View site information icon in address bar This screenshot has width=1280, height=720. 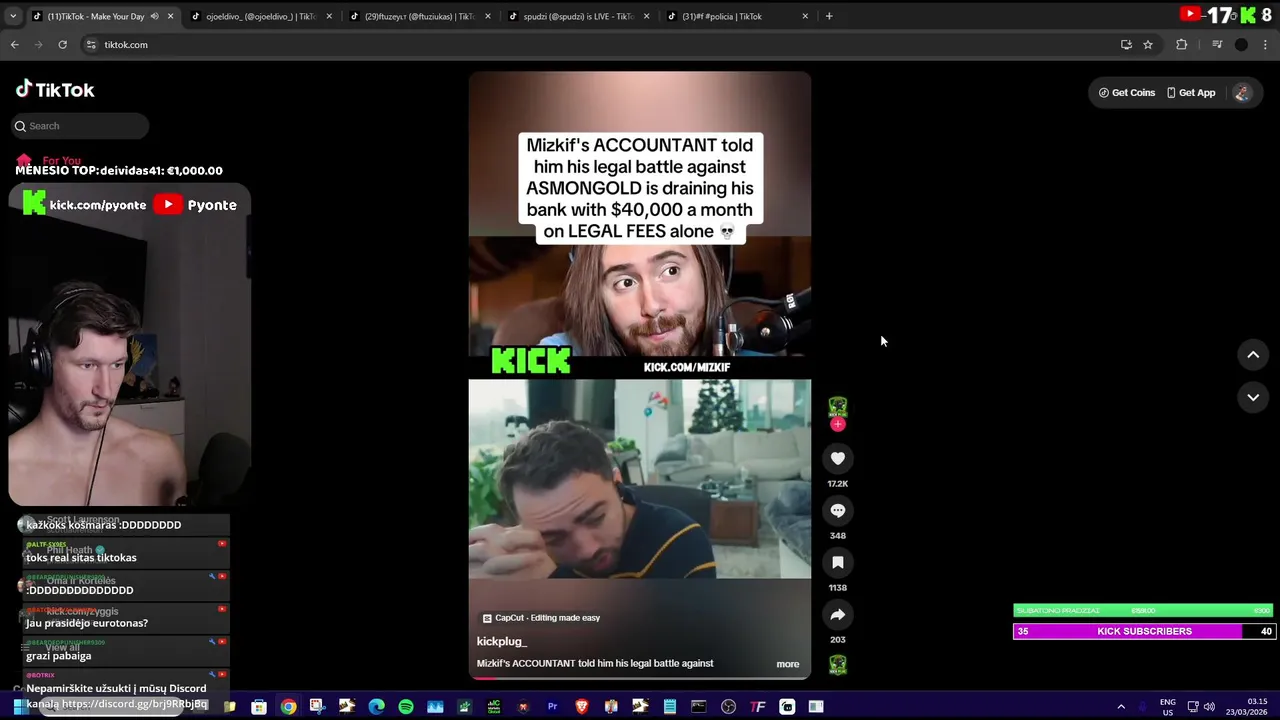coord(91,44)
